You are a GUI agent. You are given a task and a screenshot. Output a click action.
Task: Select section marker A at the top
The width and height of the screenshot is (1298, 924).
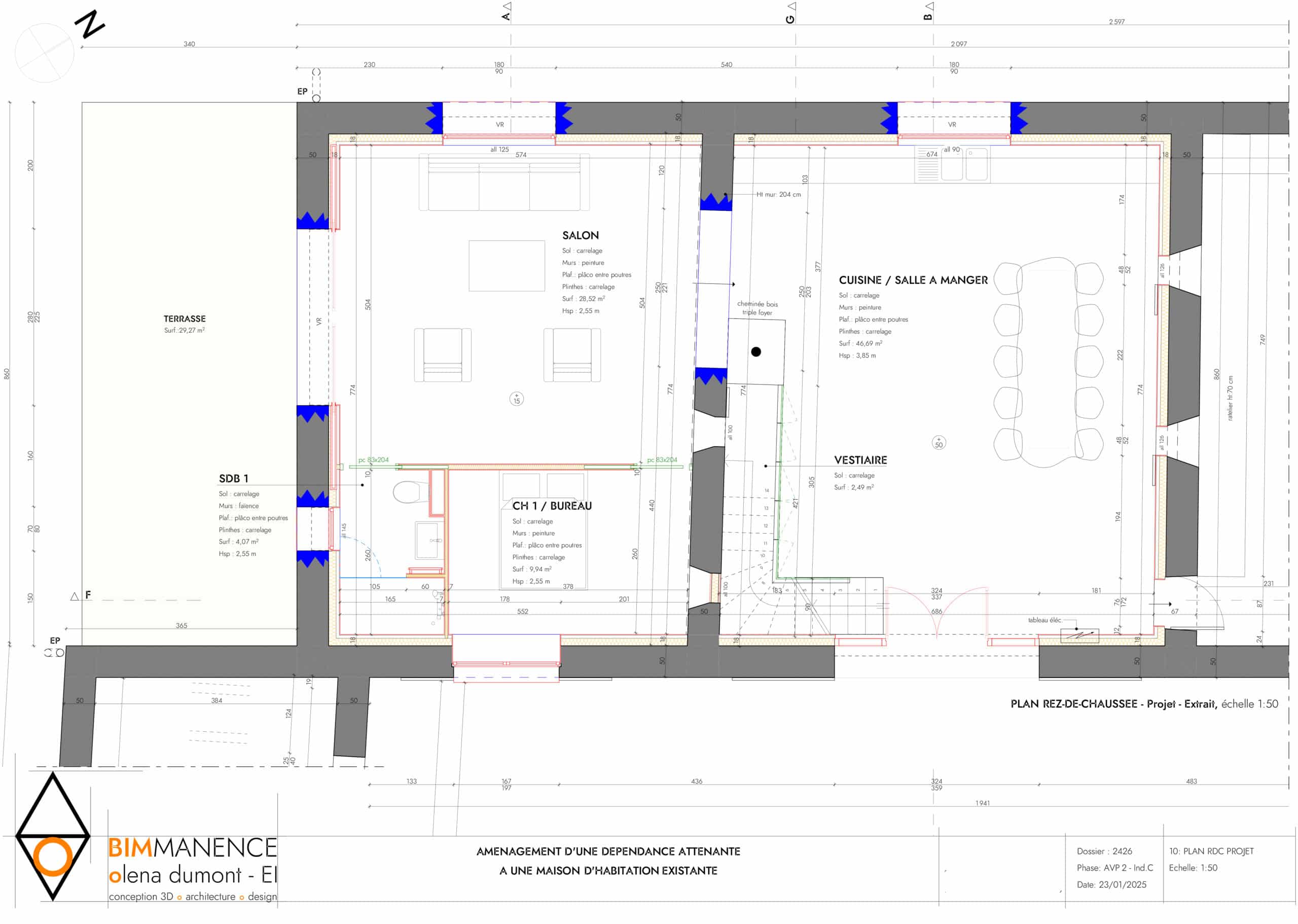click(506, 11)
